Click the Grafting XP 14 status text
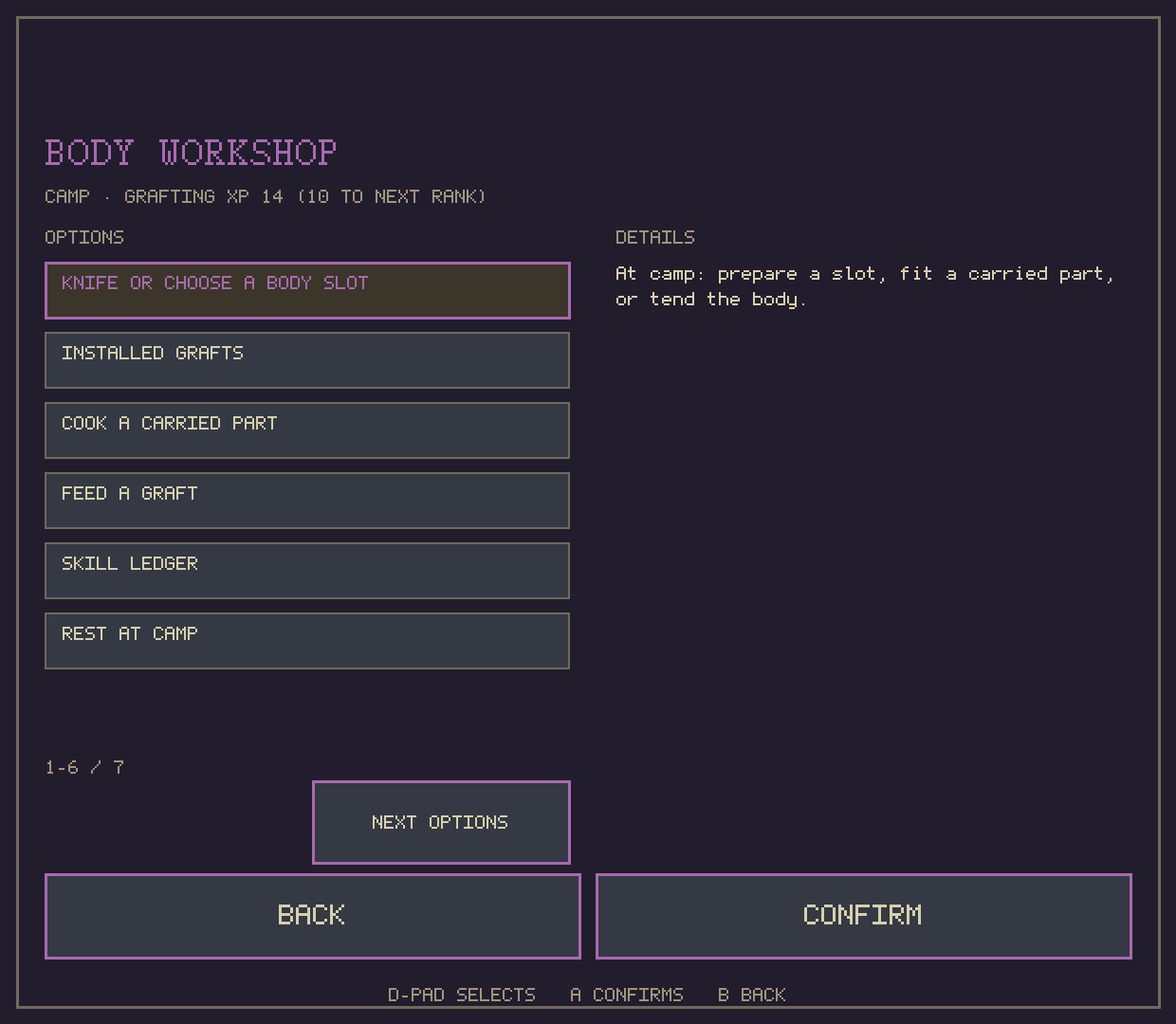Image resolution: width=1176 pixels, height=1024 pixels. 203,196
